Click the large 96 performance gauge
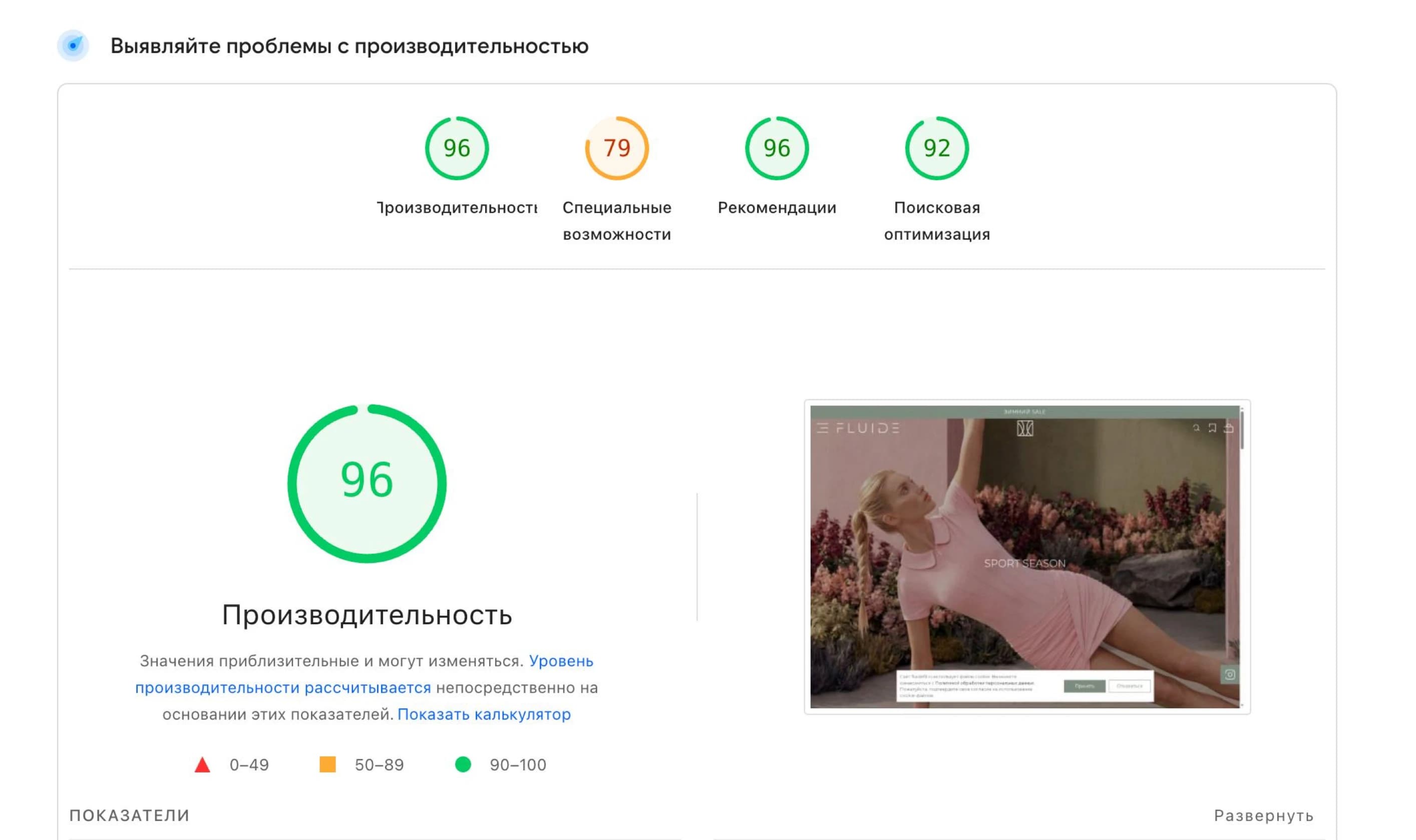This screenshot has width=1416, height=840. click(x=367, y=484)
